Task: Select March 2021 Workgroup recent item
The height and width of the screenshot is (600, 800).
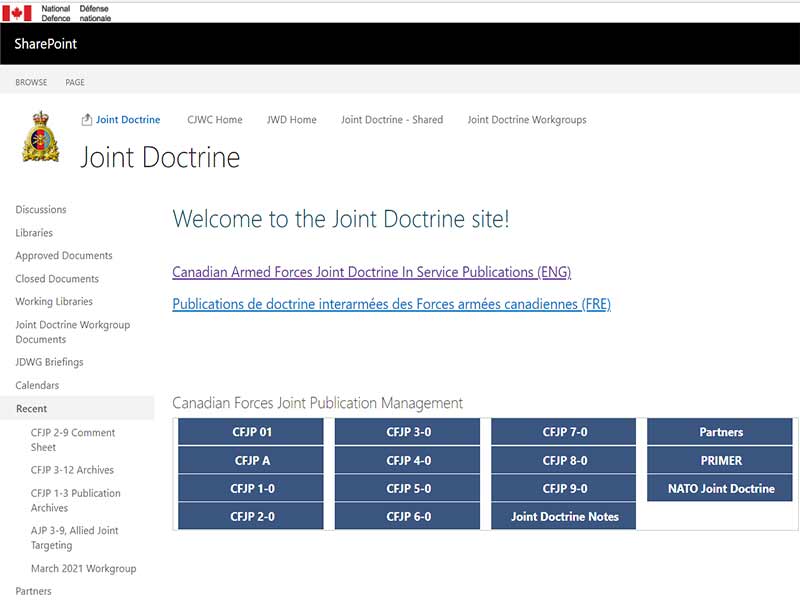Action: [x=83, y=569]
